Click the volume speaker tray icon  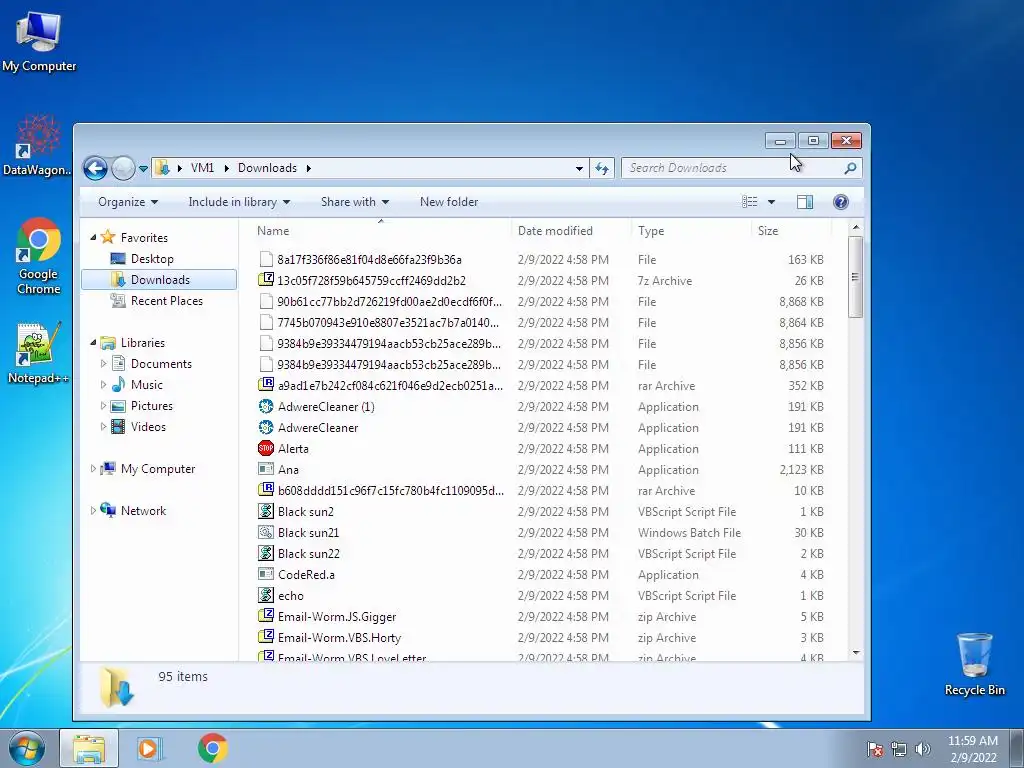pyautogui.click(x=923, y=749)
